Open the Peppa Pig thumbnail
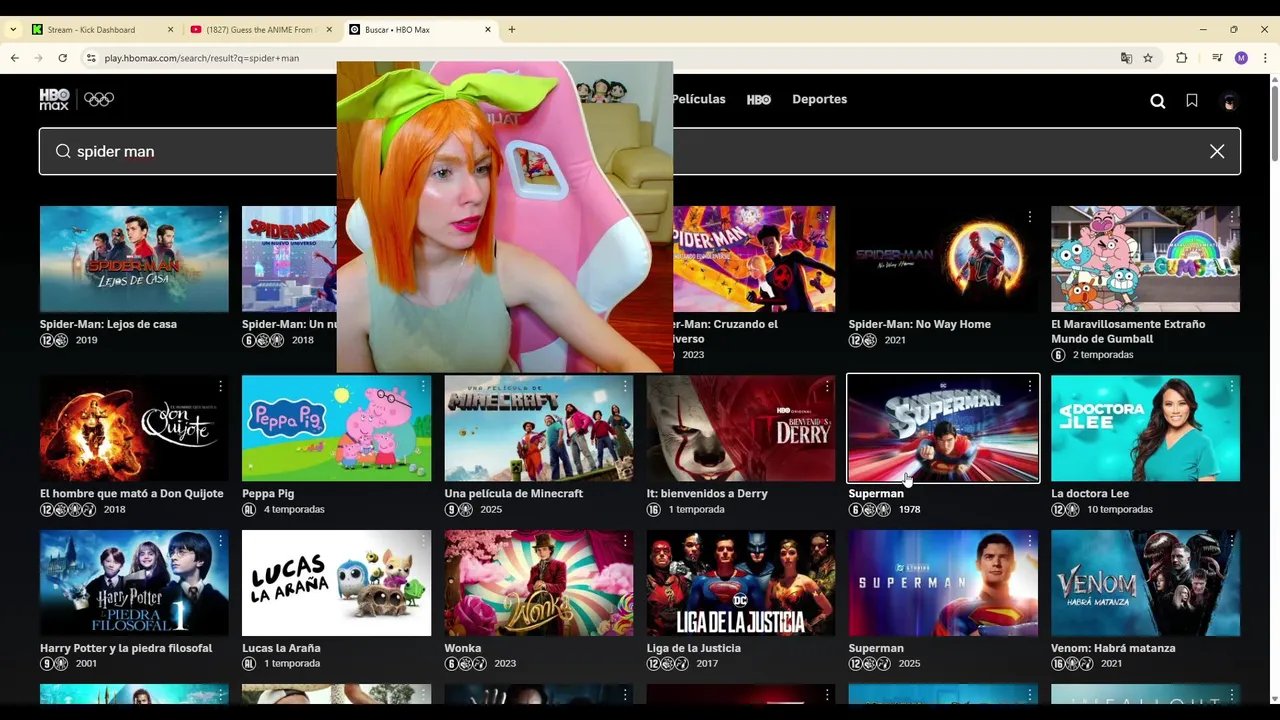This screenshot has height=720, width=1280. click(x=336, y=428)
